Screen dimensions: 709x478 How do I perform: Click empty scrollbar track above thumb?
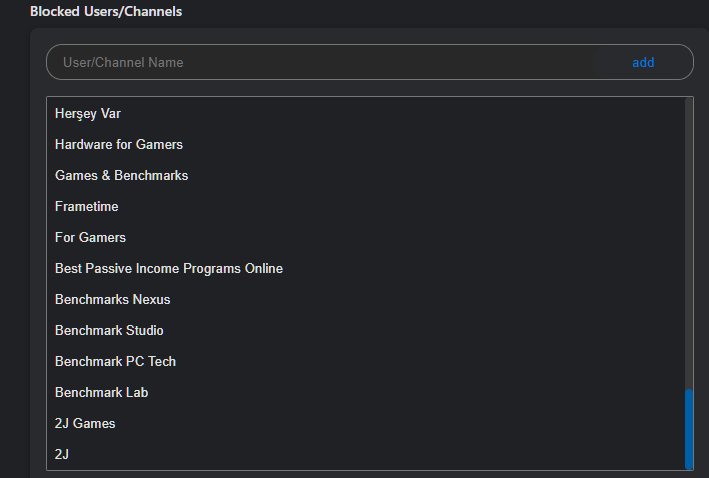click(x=689, y=243)
